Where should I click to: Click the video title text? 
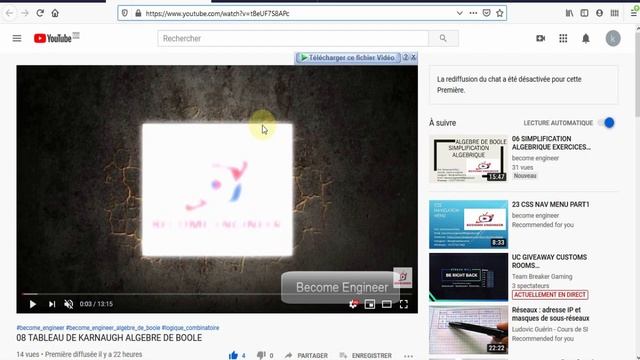[x=109, y=338]
